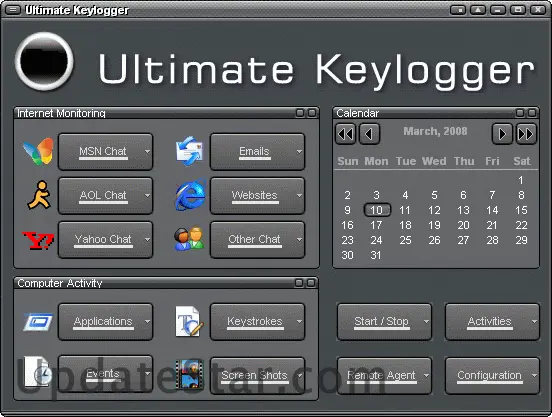The height and width of the screenshot is (417, 552).
Task: Open the title bar system menu icon
Action: click(13, 10)
